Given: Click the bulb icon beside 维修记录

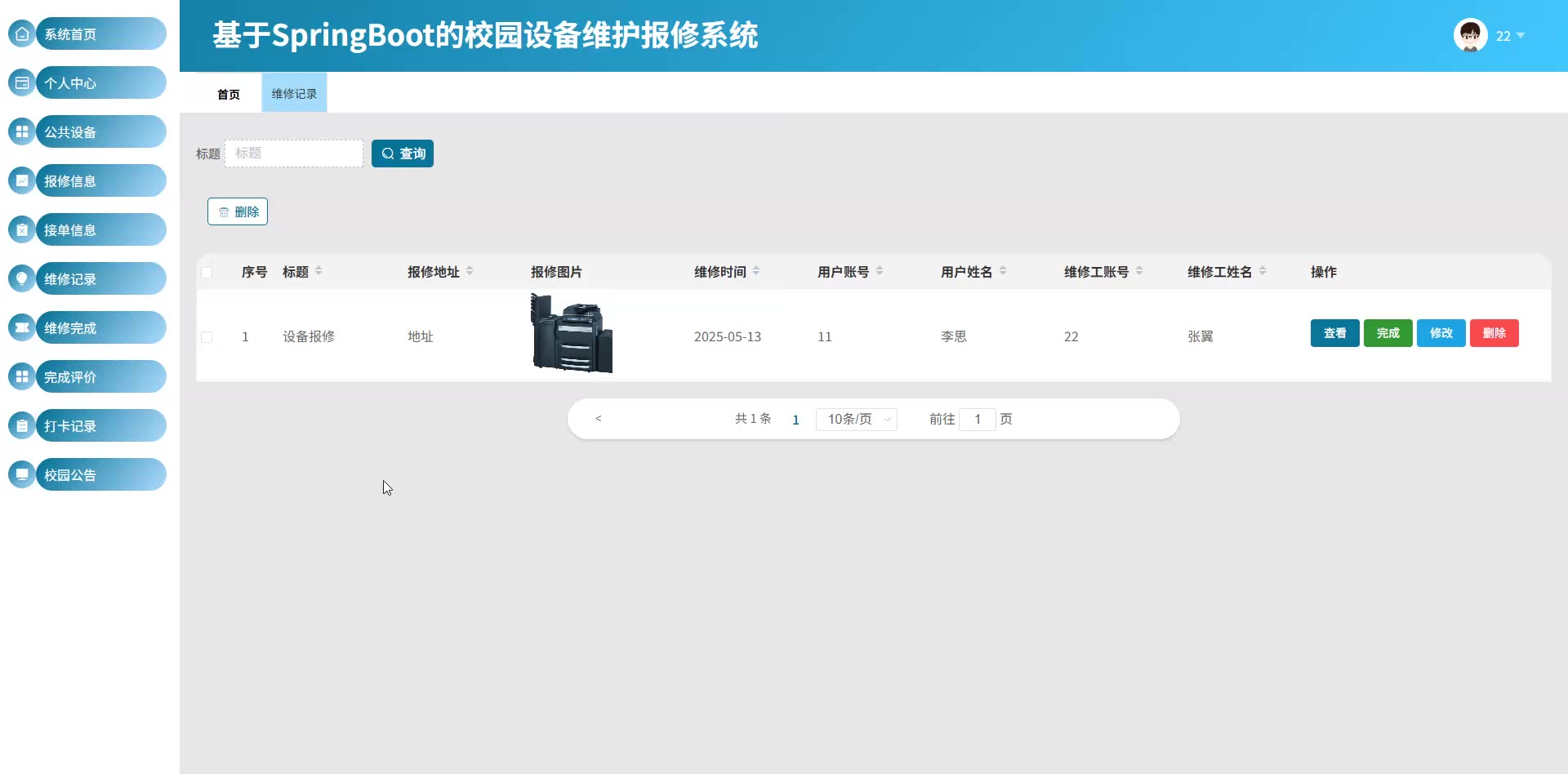Looking at the screenshot, I should coord(22,278).
